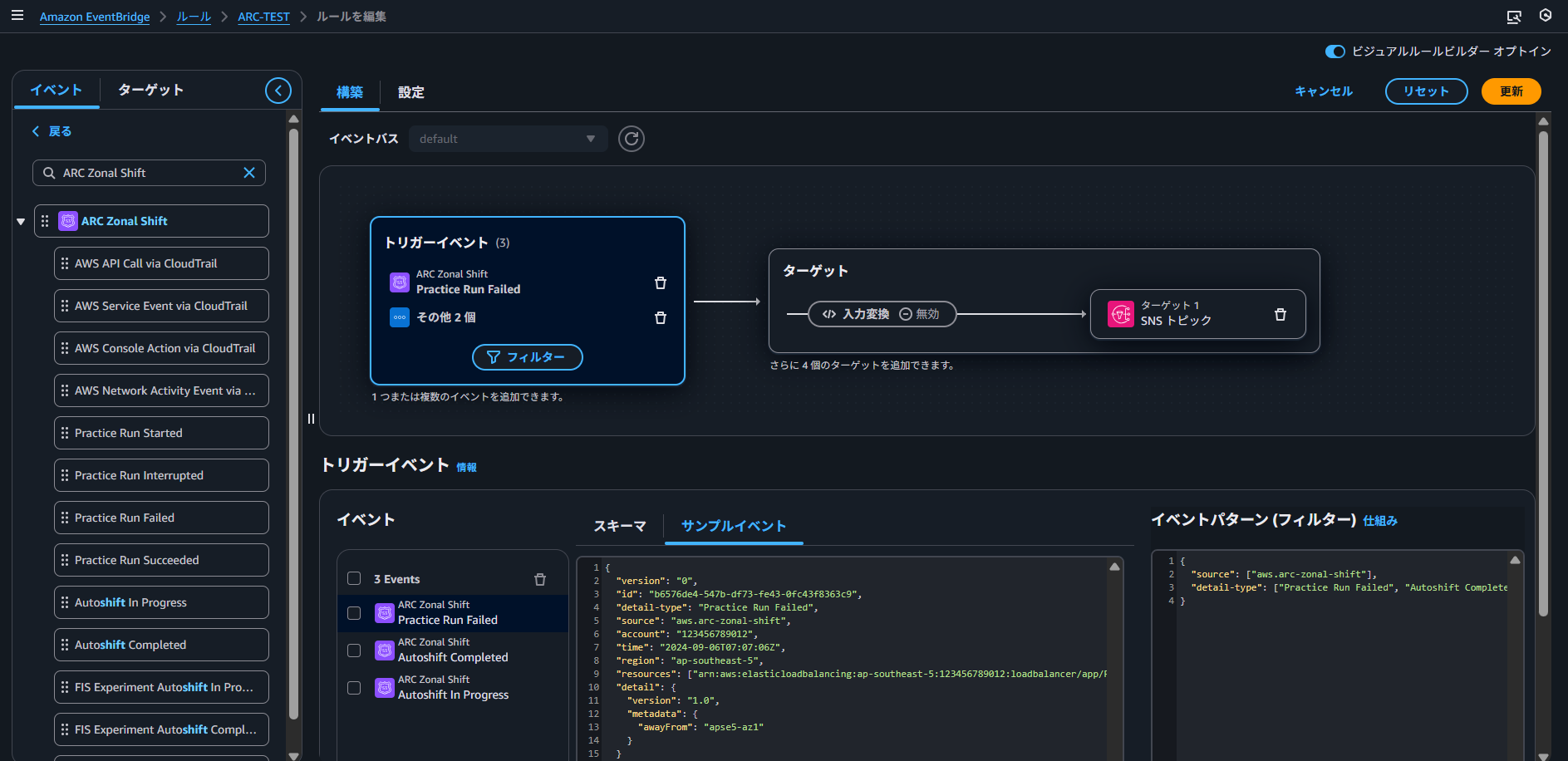Click the sample event code scrollbar up arrow
Viewport: 1568px width, 761px height.
tap(1115, 567)
